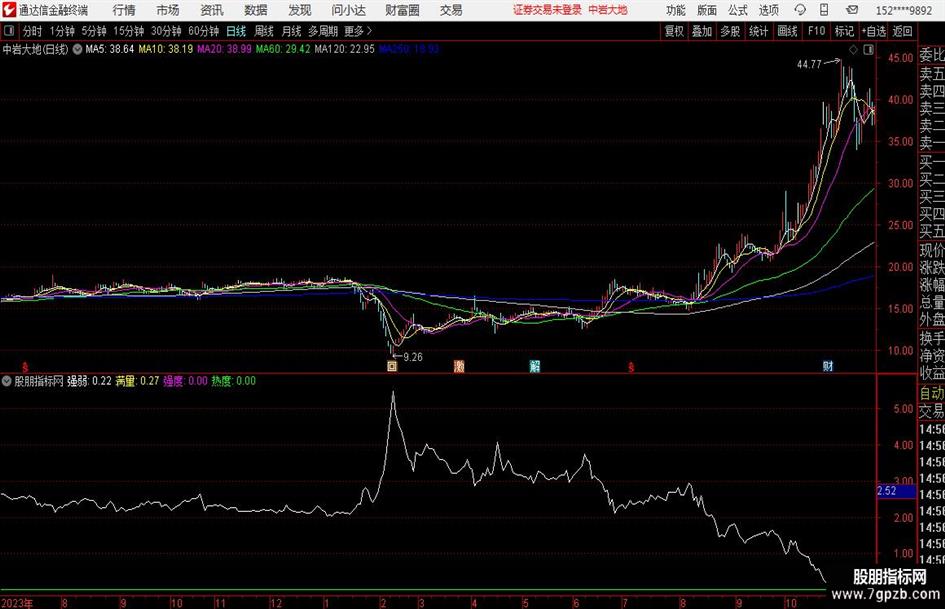Screen dimensions: 945x609
Task: Click the 画线 toolbar button
Action: click(787, 31)
